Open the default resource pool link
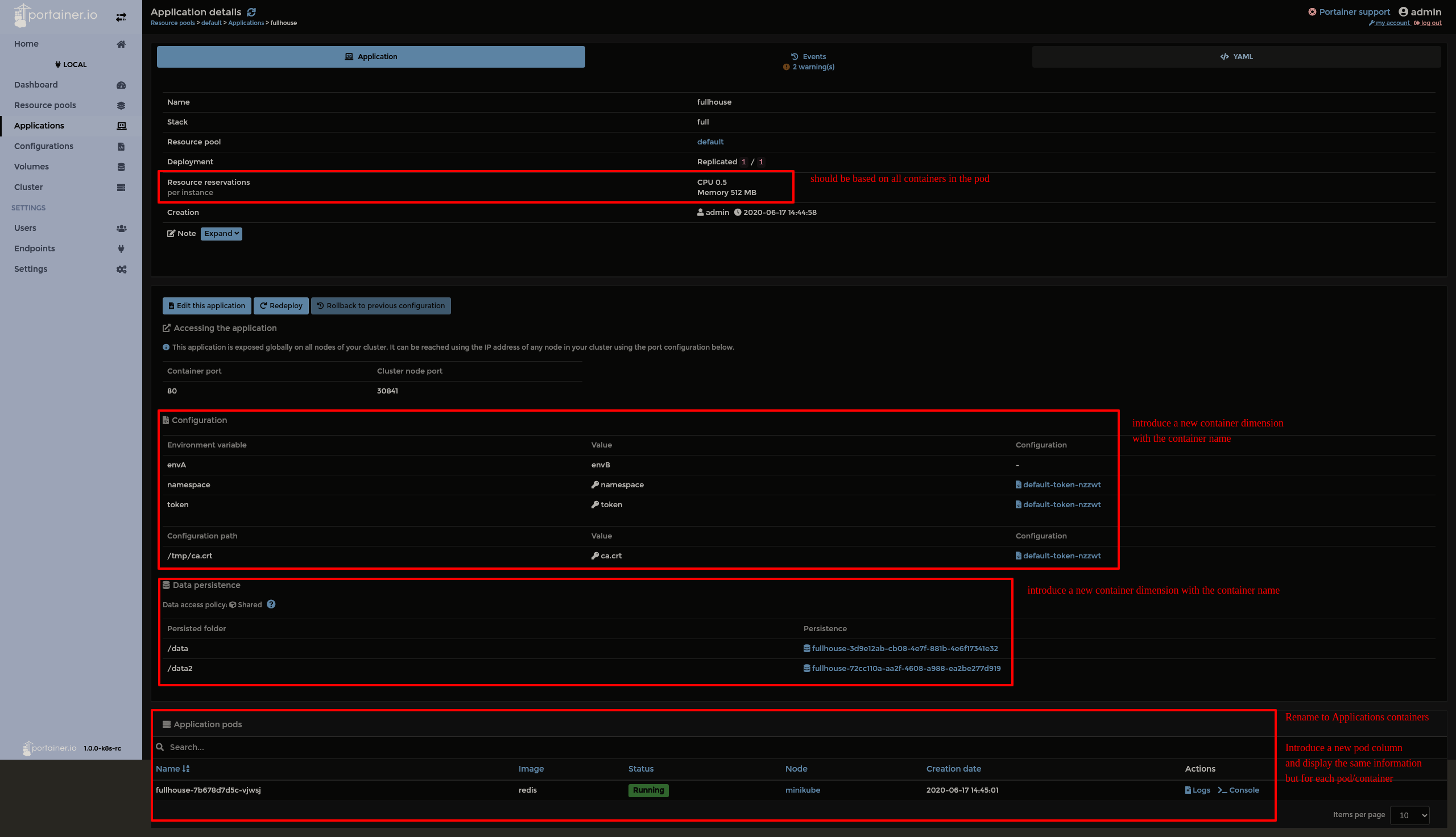The width and height of the screenshot is (1456, 837). pos(710,142)
